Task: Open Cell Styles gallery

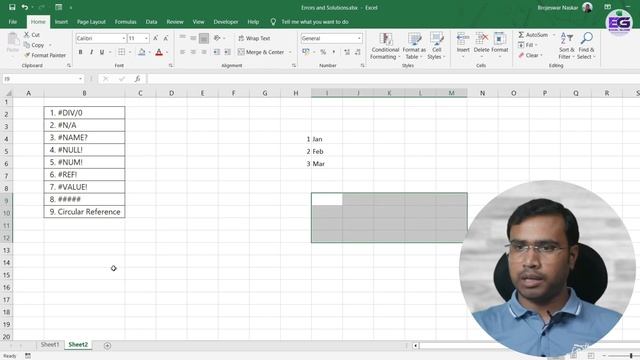Action: coord(436,46)
